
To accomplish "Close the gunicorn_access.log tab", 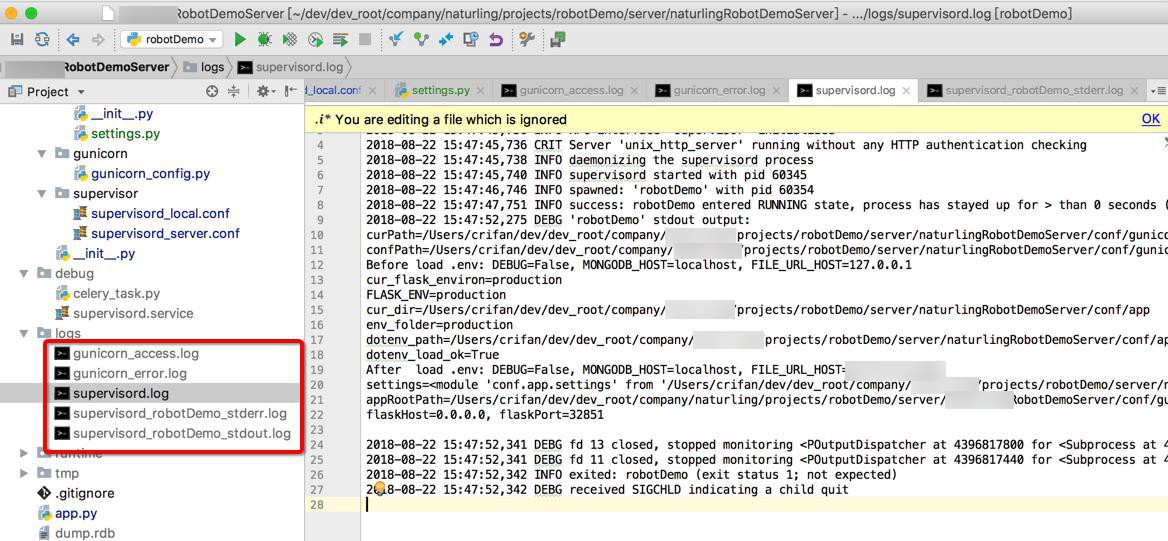I will click(x=635, y=91).
